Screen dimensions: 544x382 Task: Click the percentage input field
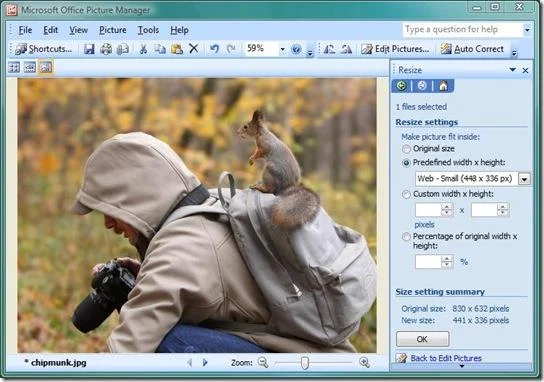(428, 262)
